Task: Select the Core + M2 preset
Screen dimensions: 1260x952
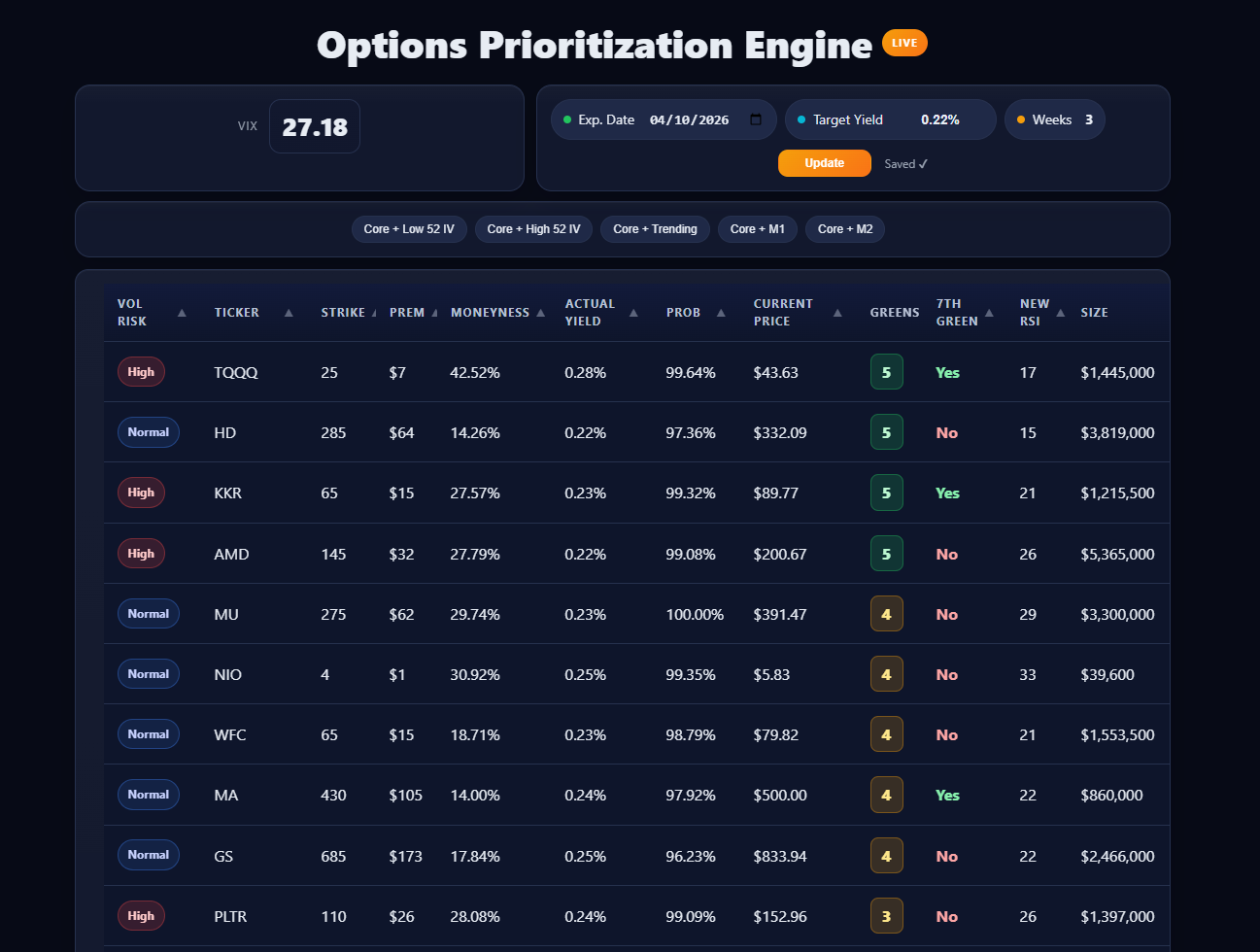Action: coord(845,229)
